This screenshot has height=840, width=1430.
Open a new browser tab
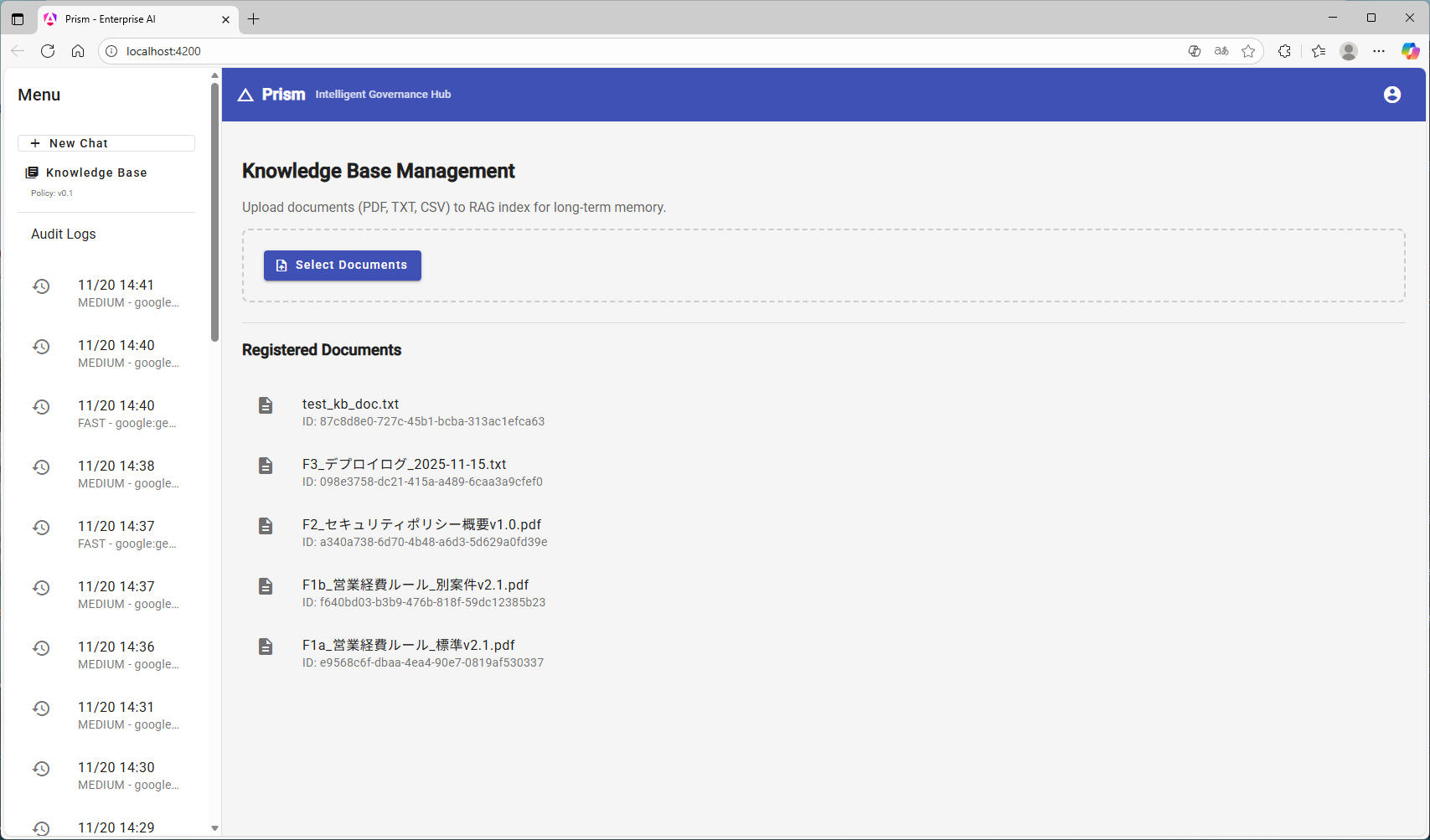coord(254,18)
